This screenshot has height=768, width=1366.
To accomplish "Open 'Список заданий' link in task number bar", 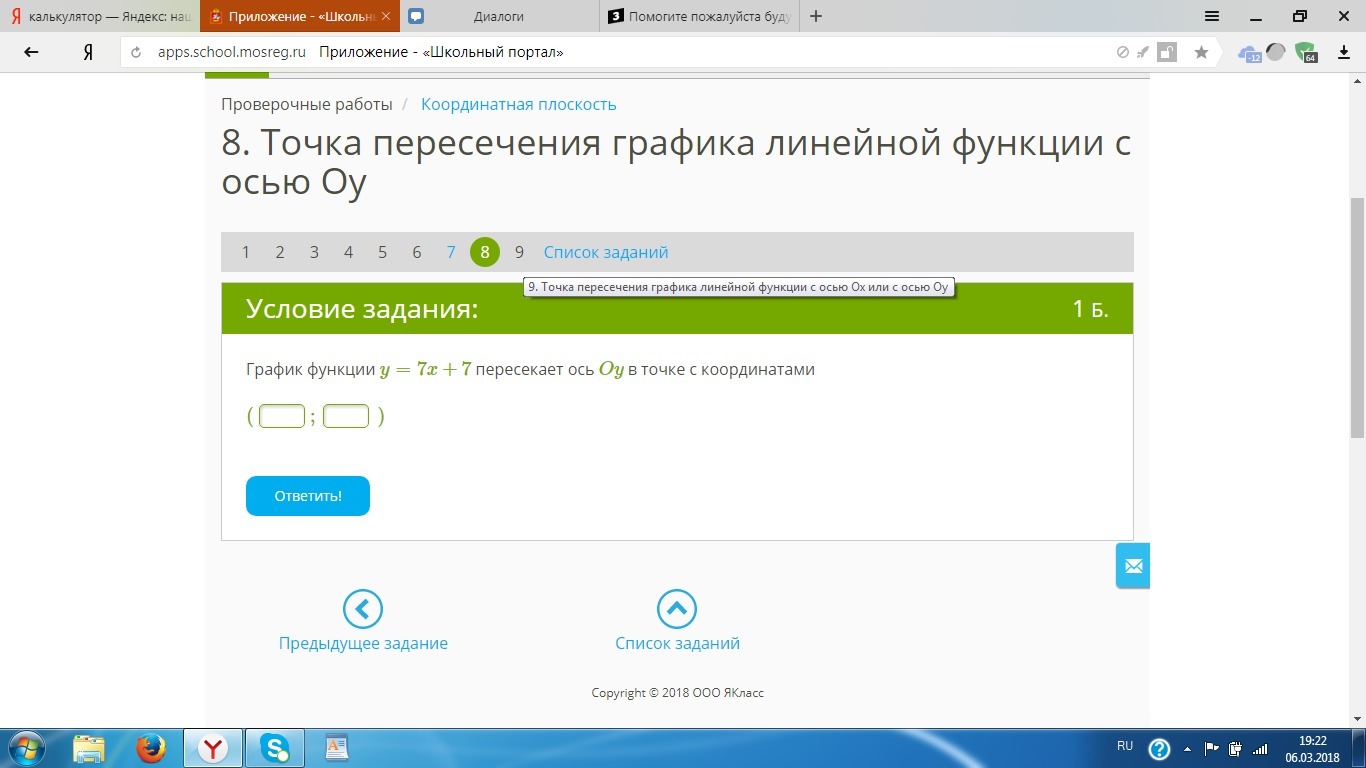I will tap(606, 252).
